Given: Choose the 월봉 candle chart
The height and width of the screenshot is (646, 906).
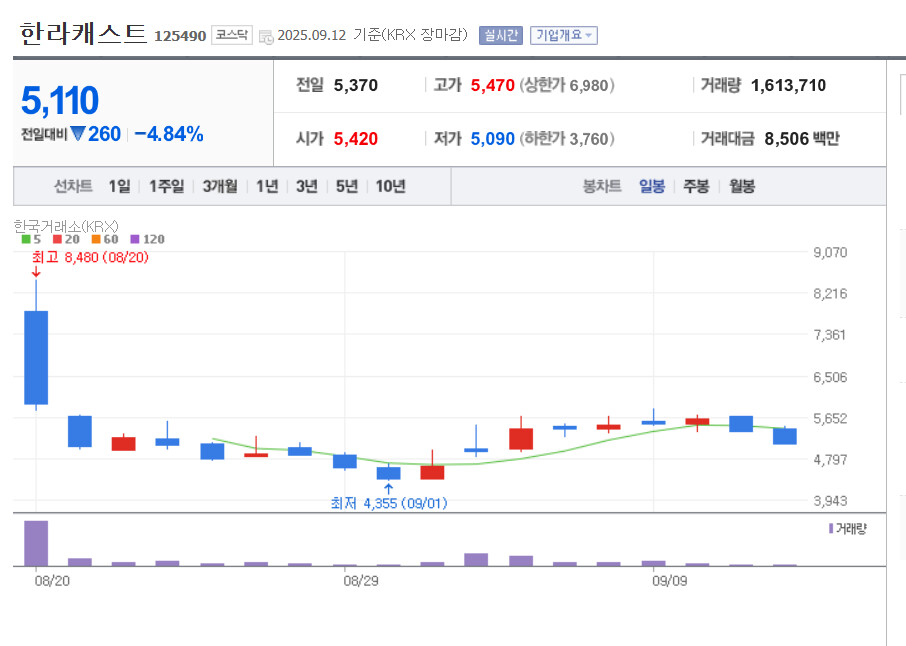Looking at the screenshot, I should pos(742,186).
